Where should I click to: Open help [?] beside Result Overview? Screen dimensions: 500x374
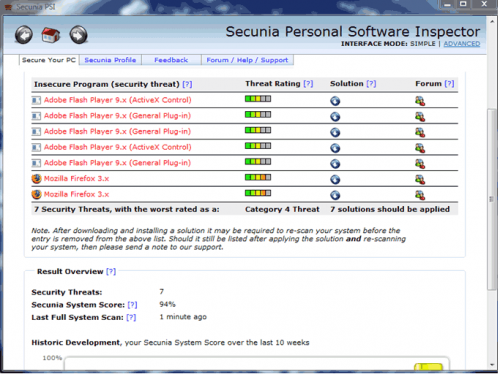click(111, 271)
